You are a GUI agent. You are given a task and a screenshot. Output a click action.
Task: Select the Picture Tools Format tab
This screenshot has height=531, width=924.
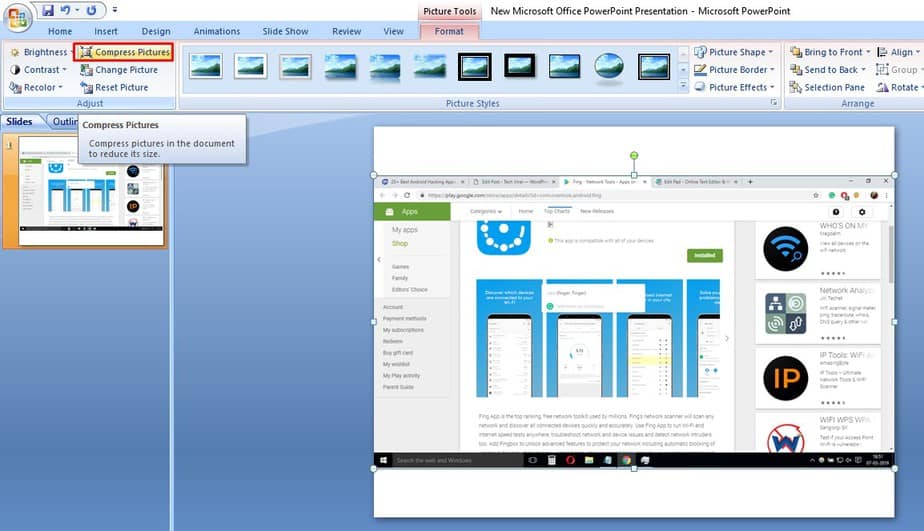[x=449, y=31]
